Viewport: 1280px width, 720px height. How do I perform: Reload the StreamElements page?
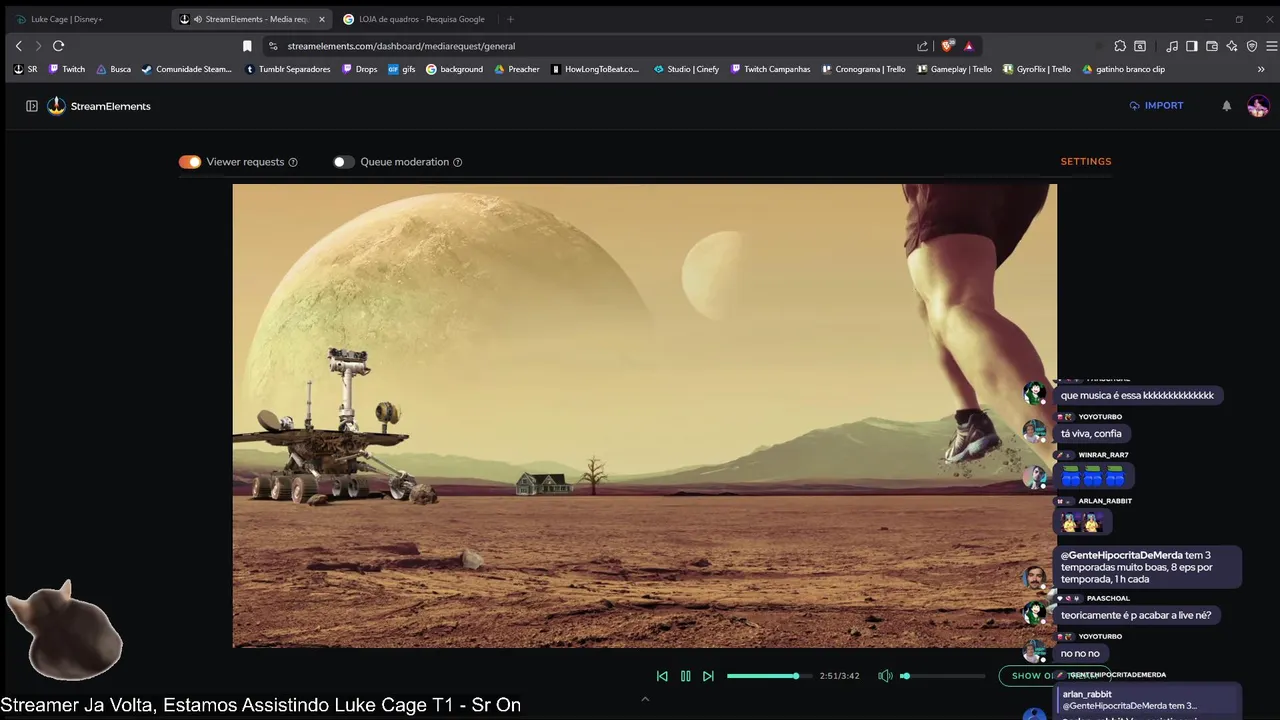[x=58, y=46]
